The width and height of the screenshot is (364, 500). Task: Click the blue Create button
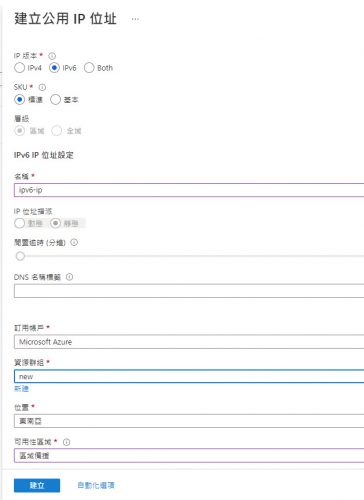(x=37, y=485)
